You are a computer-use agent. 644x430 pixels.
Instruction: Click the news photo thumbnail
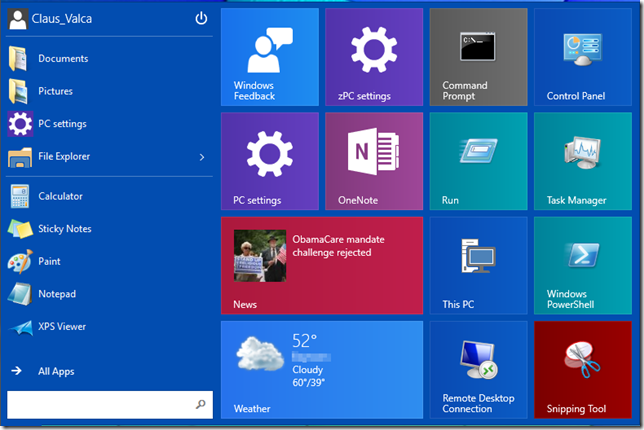click(260, 255)
